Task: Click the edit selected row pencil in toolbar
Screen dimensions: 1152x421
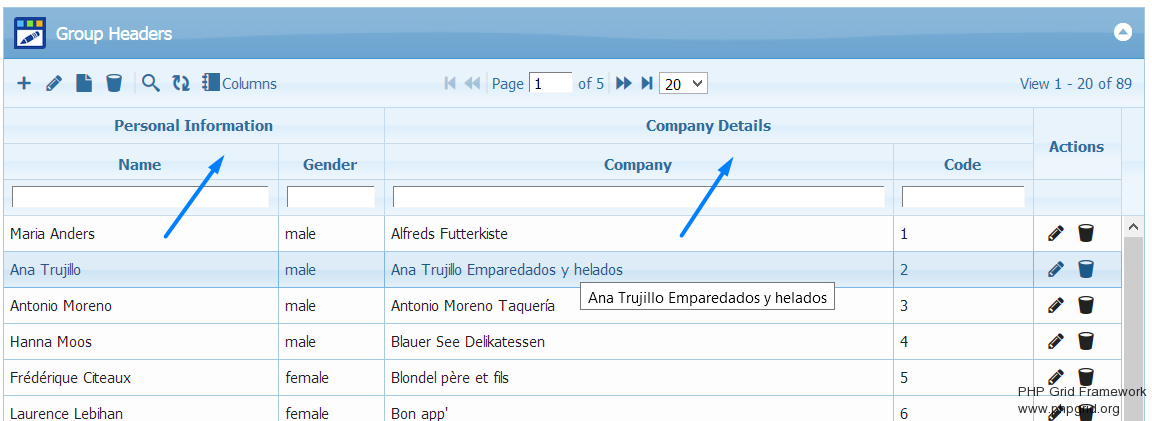Action: (x=54, y=84)
